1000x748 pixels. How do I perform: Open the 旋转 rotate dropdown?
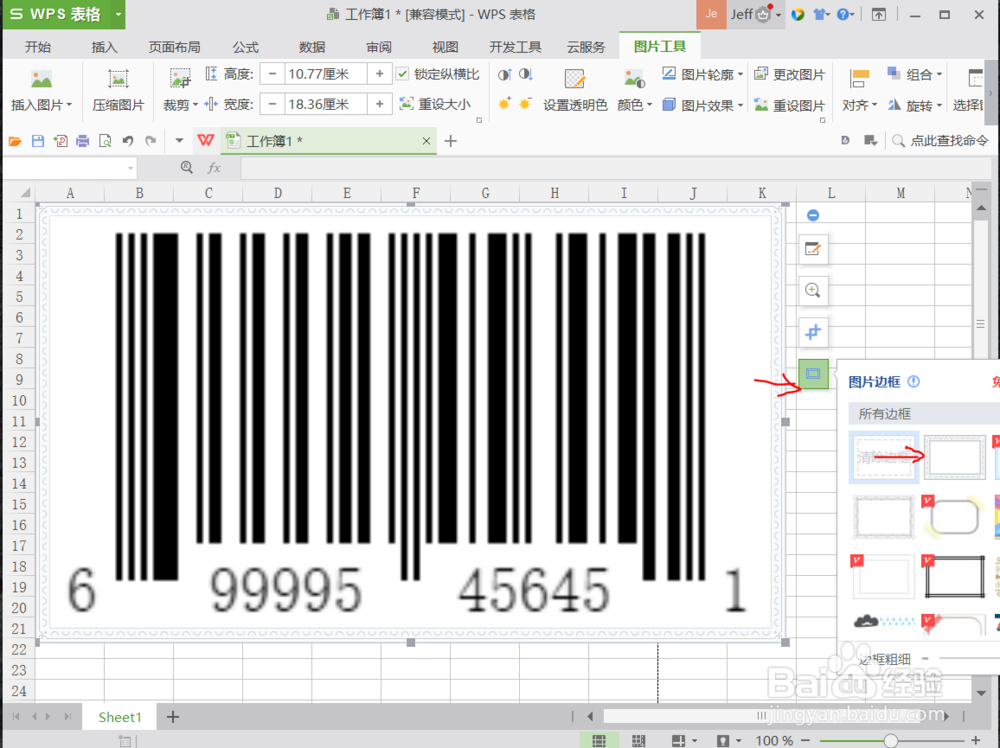point(915,105)
